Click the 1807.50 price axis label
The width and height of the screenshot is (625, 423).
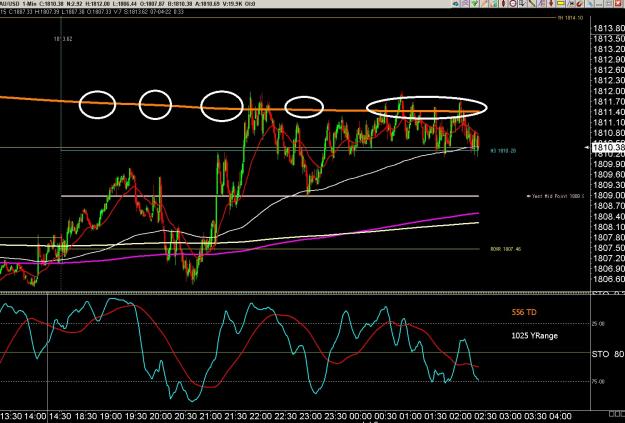click(609, 248)
